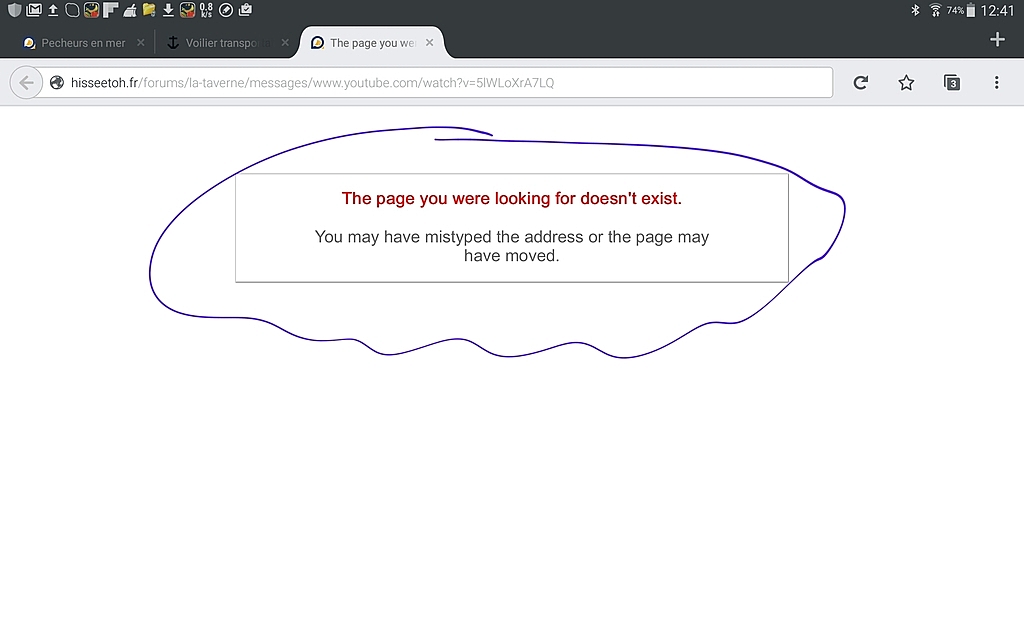Open a new tab with plus button

point(997,40)
